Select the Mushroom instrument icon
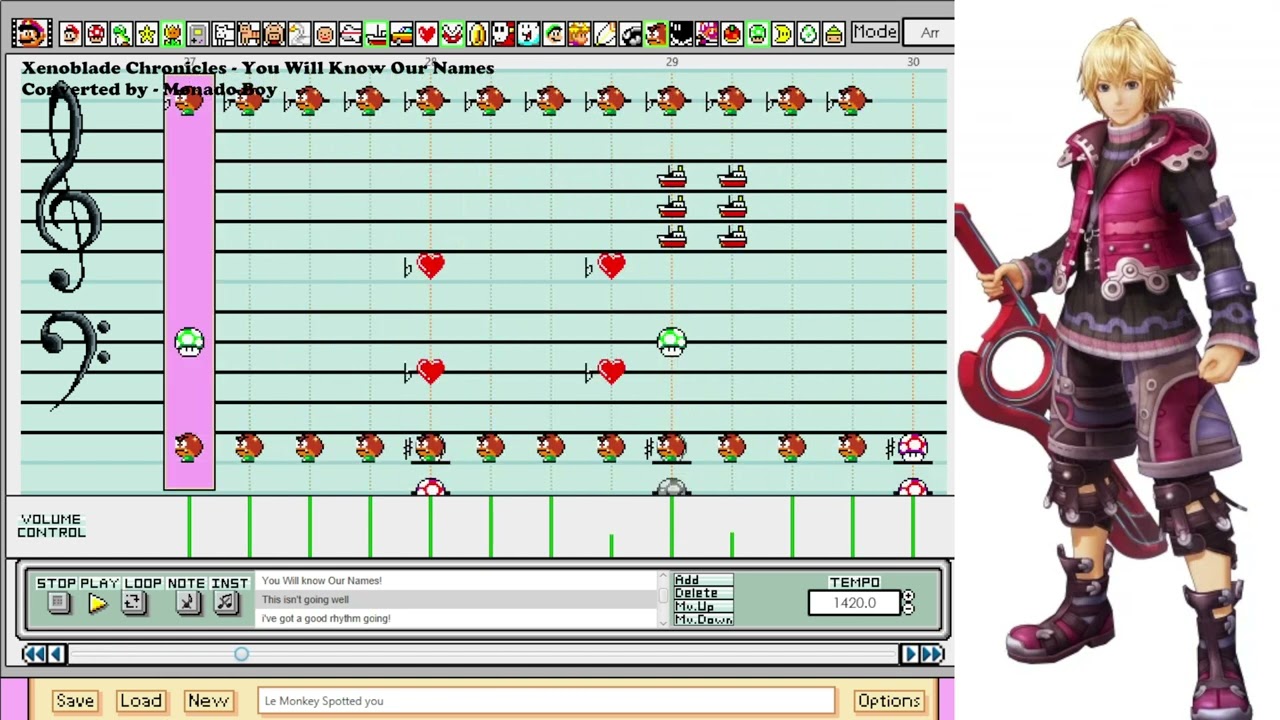 pos(96,34)
